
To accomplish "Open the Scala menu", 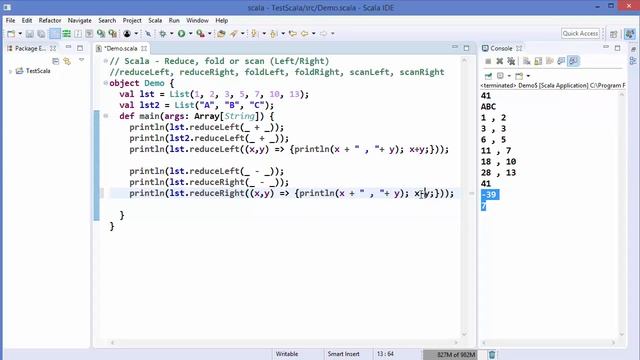I will [x=155, y=20].
